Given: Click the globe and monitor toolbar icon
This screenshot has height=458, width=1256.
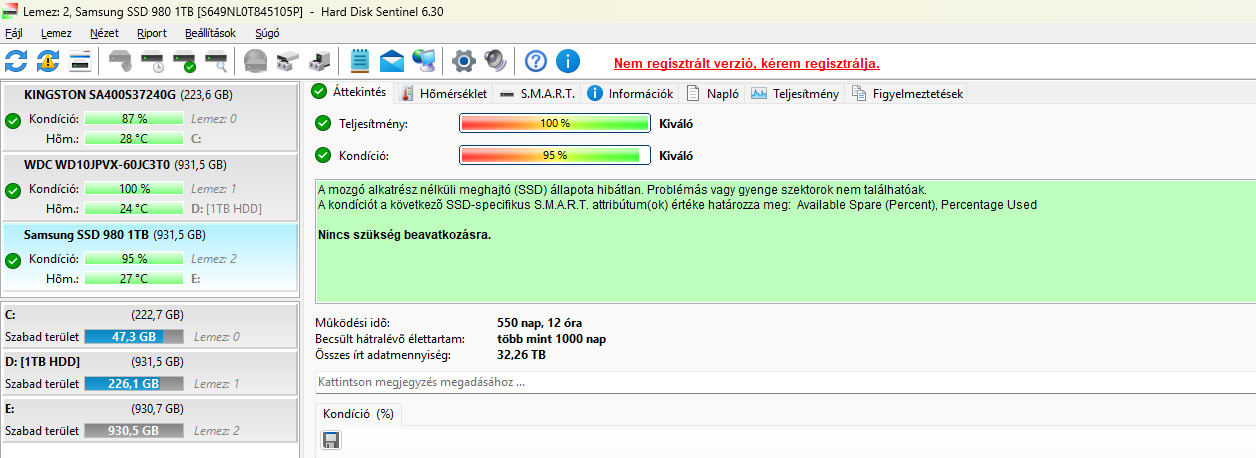Looking at the screenshot, I should click(424, 61).
